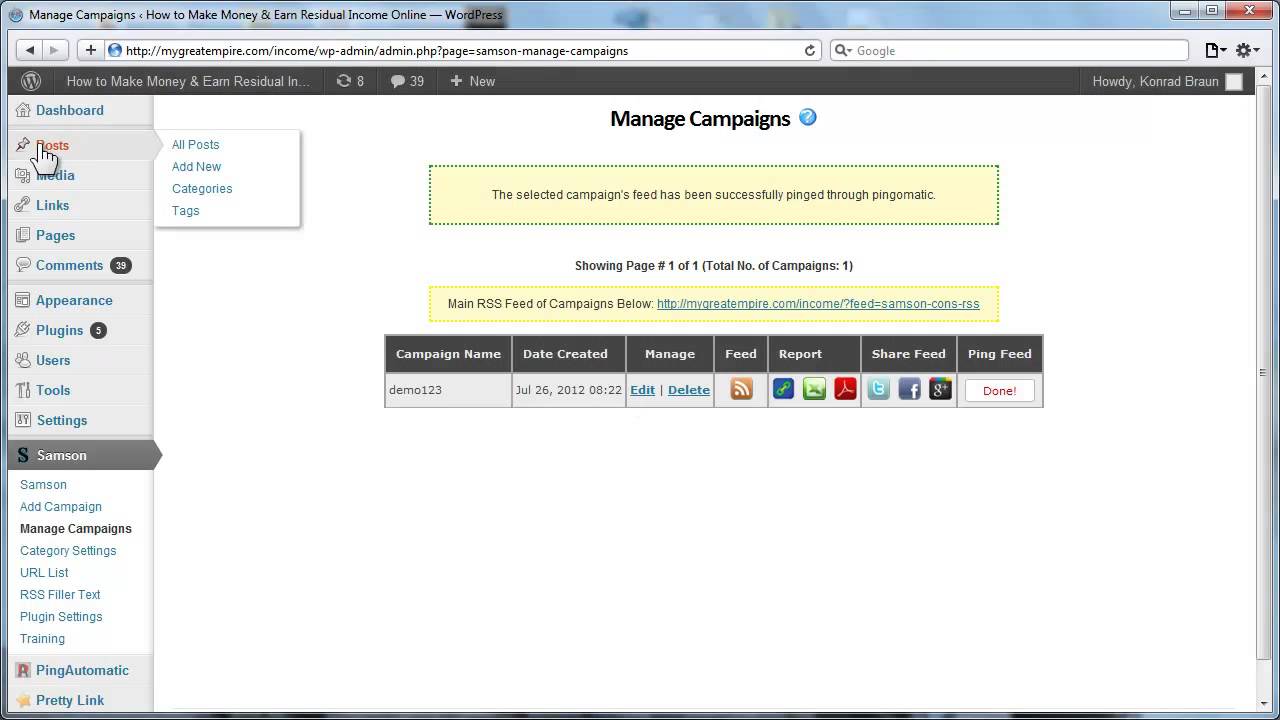Delete the demo123 campaign
The width and height of the screenshot is (1280, 720).
[x=689, y=390]
